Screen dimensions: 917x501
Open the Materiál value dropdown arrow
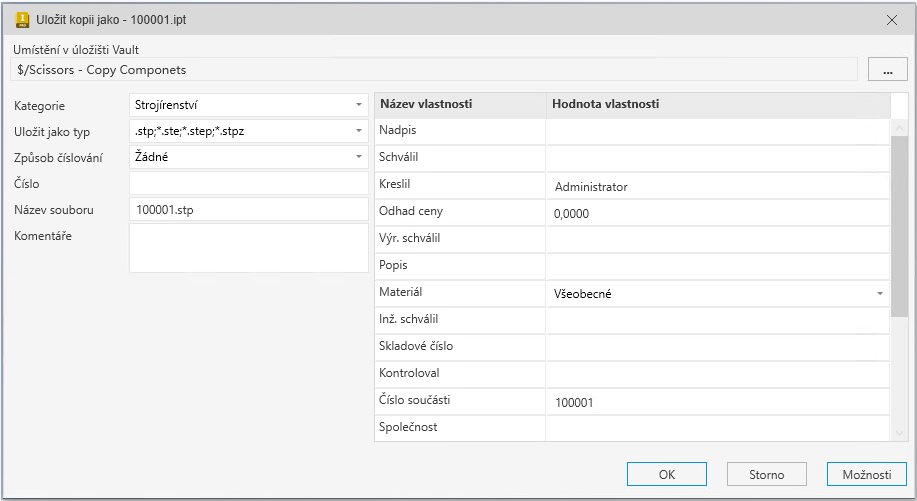(x=879, y=294)
